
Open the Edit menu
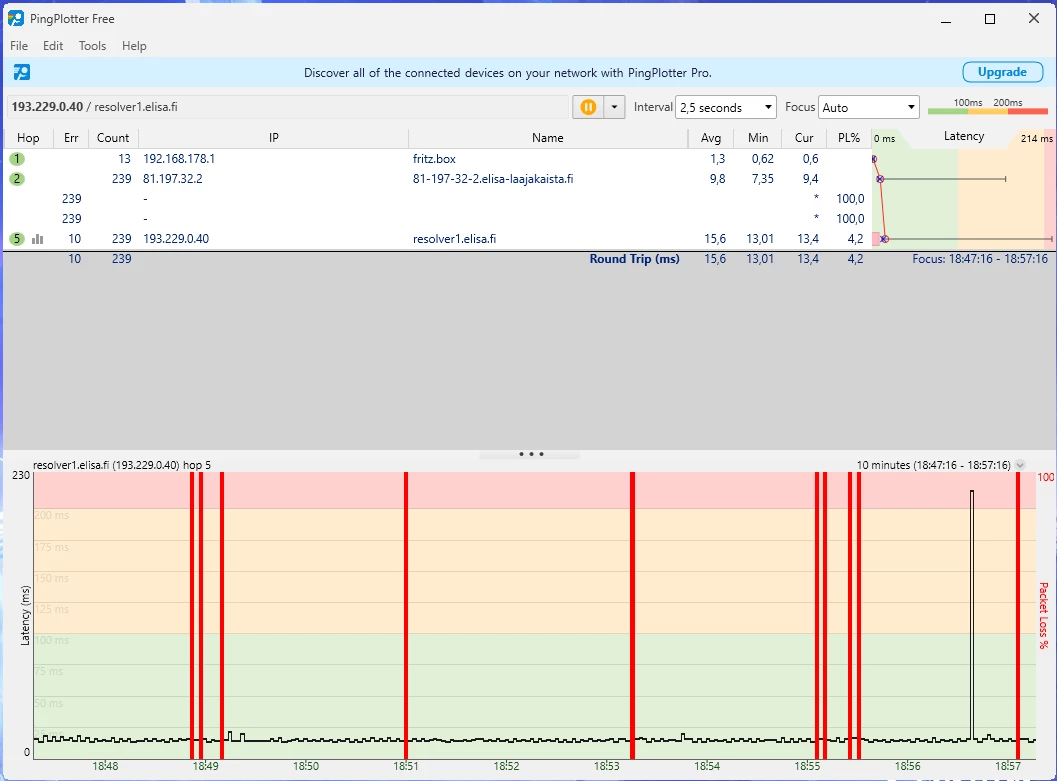53,46
